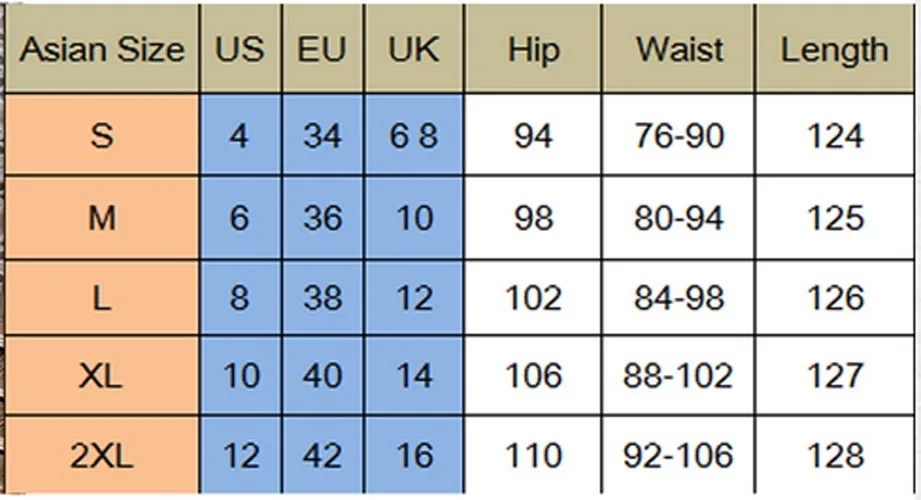Click the Asian Size column header

[102, 50]
